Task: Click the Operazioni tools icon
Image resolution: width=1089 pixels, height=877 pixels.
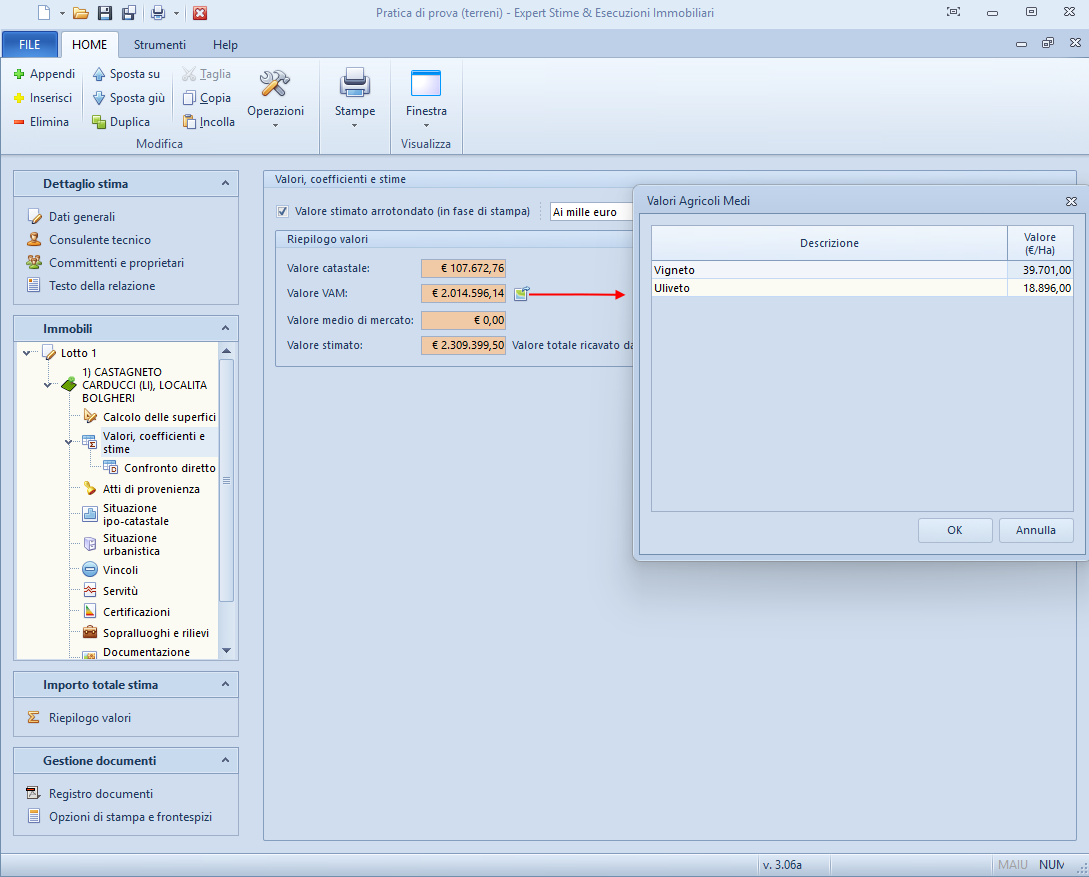Action: click(x=275, y=84)
